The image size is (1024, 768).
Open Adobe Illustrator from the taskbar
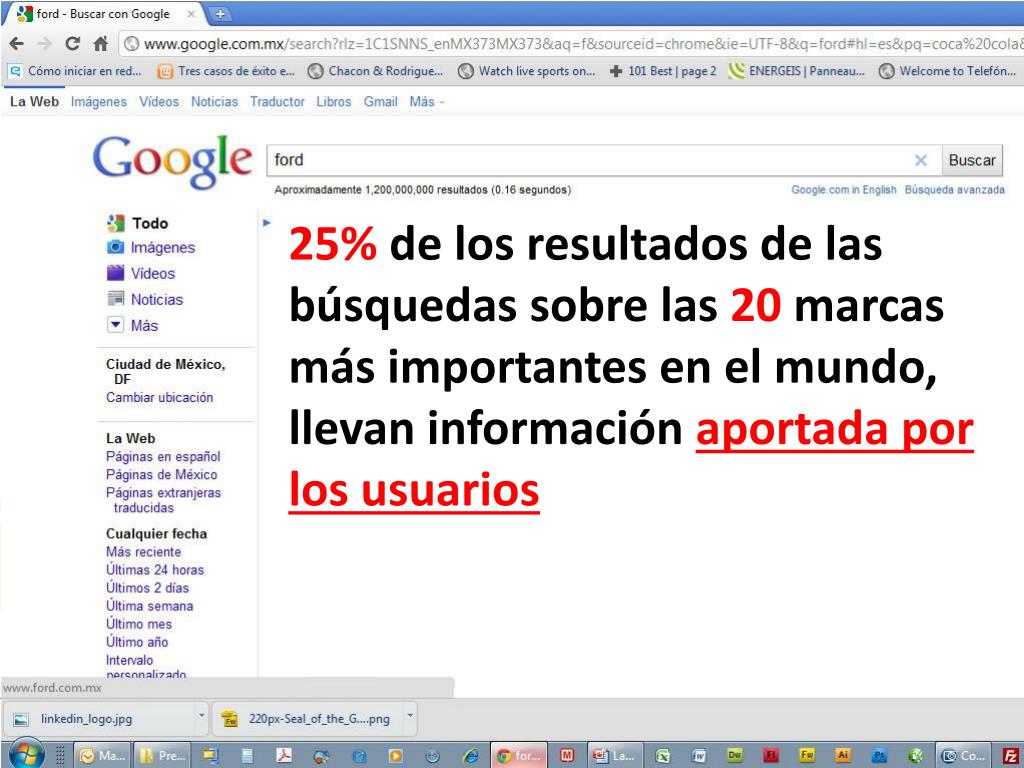click(843, 756)
